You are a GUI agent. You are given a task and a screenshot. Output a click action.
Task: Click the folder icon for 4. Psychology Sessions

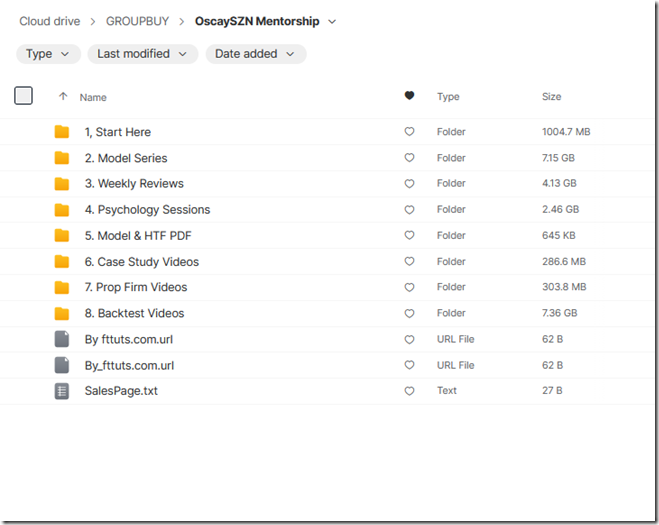click(62, 210)
